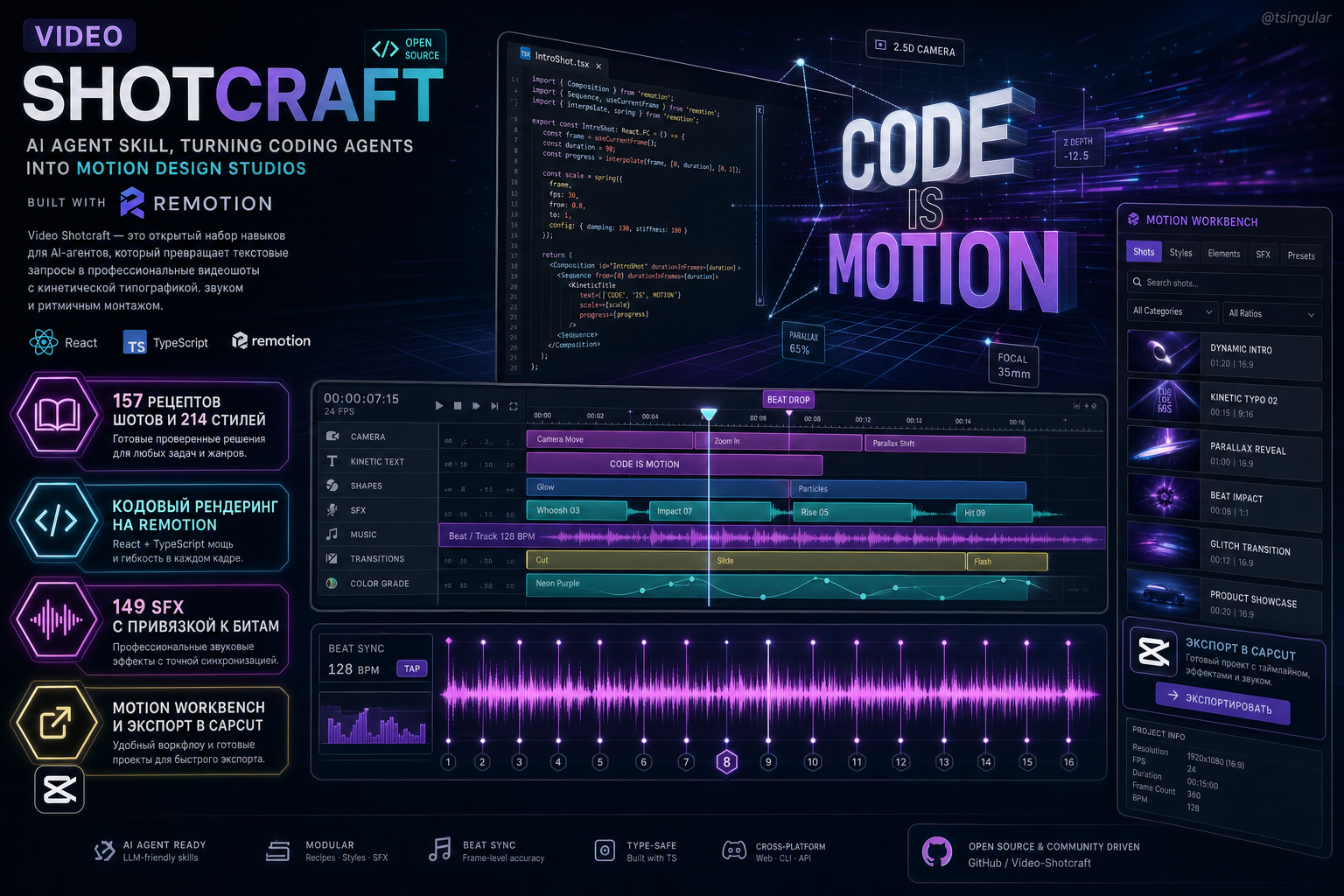Click the Beat Sync music note footer icon
This screenshot has width=1344, height=896.
tap(440, 849)
